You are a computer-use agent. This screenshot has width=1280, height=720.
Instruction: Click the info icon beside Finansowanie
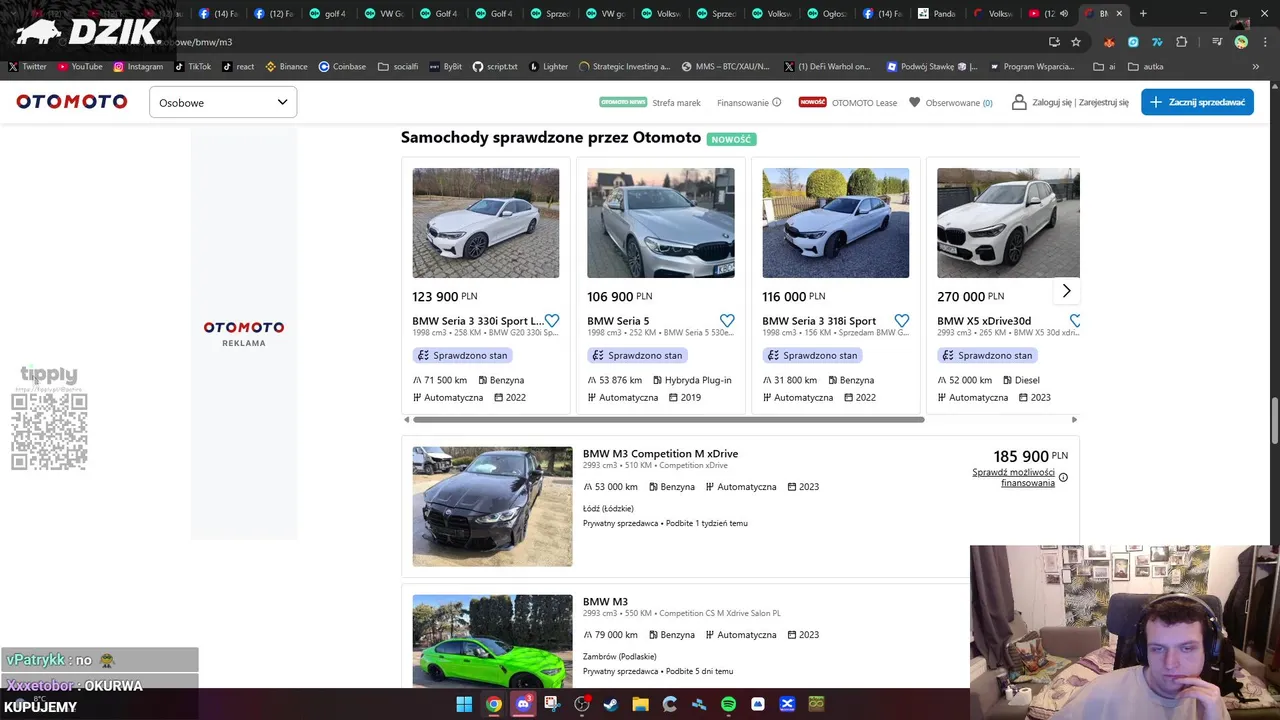[x=776, y=102]
